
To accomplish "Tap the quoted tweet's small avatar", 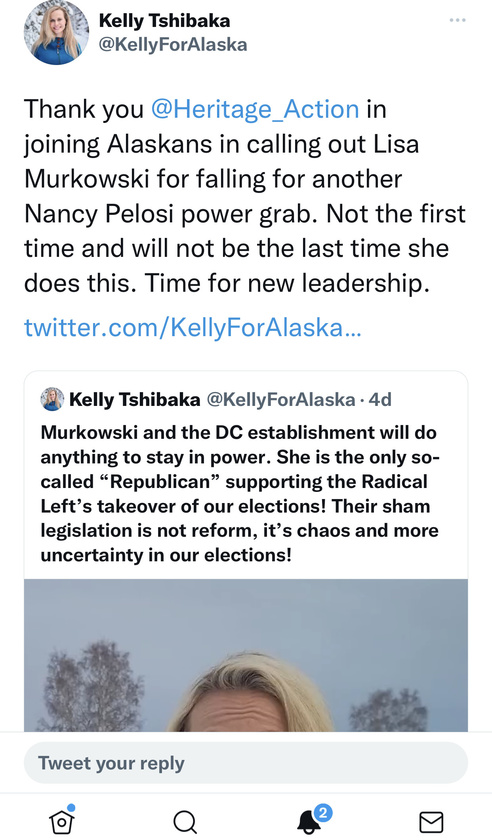I will tap(52, 399).
